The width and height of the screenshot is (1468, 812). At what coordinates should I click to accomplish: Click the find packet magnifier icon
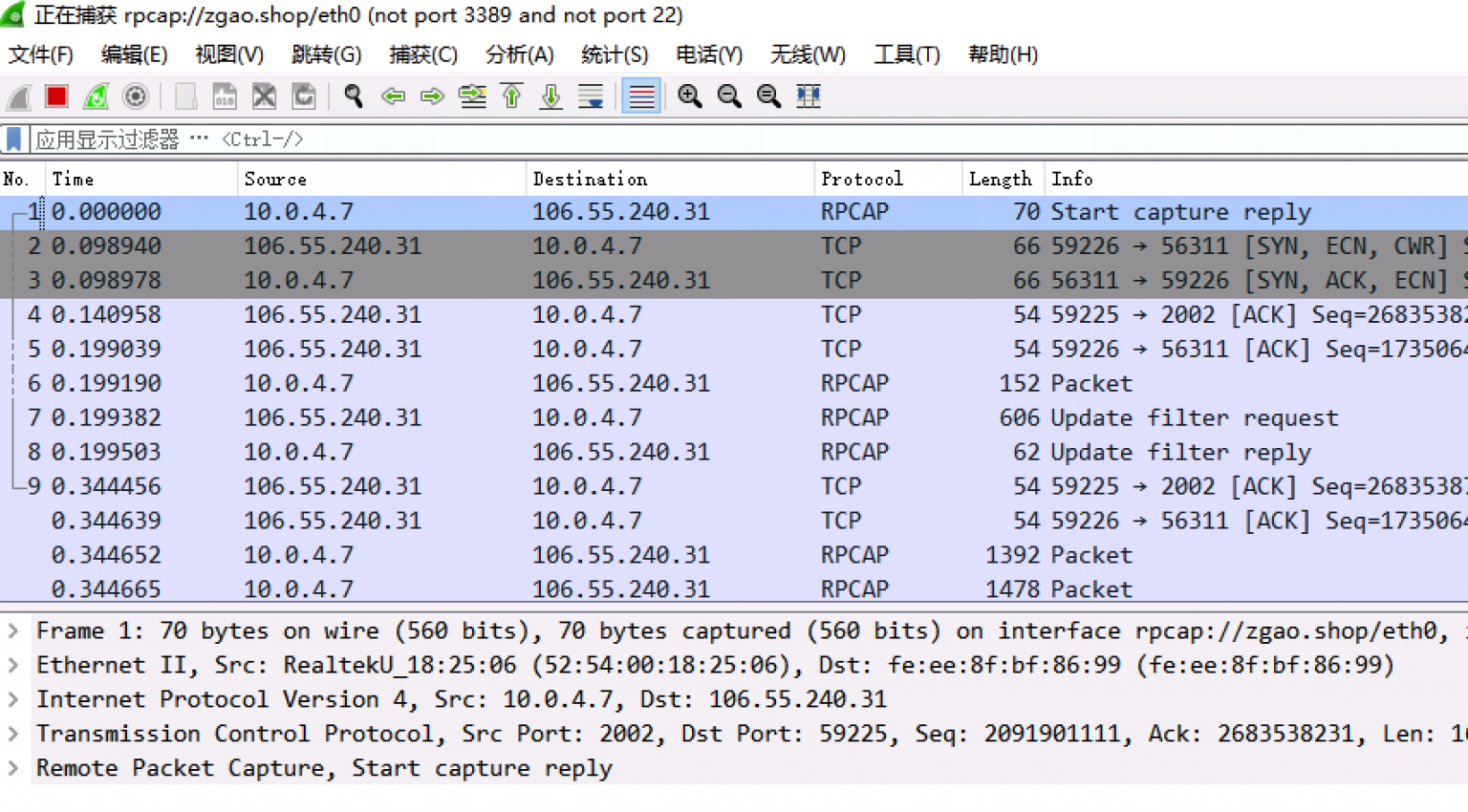click(354, 96)
